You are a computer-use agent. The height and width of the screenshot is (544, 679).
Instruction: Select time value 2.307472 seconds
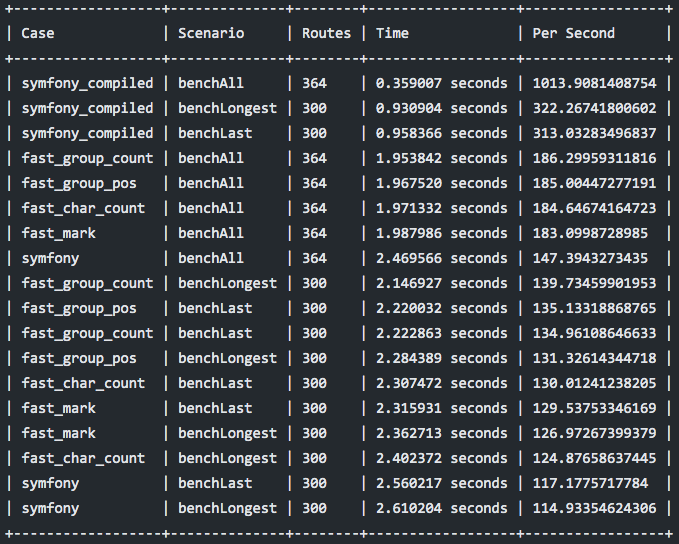442,383
